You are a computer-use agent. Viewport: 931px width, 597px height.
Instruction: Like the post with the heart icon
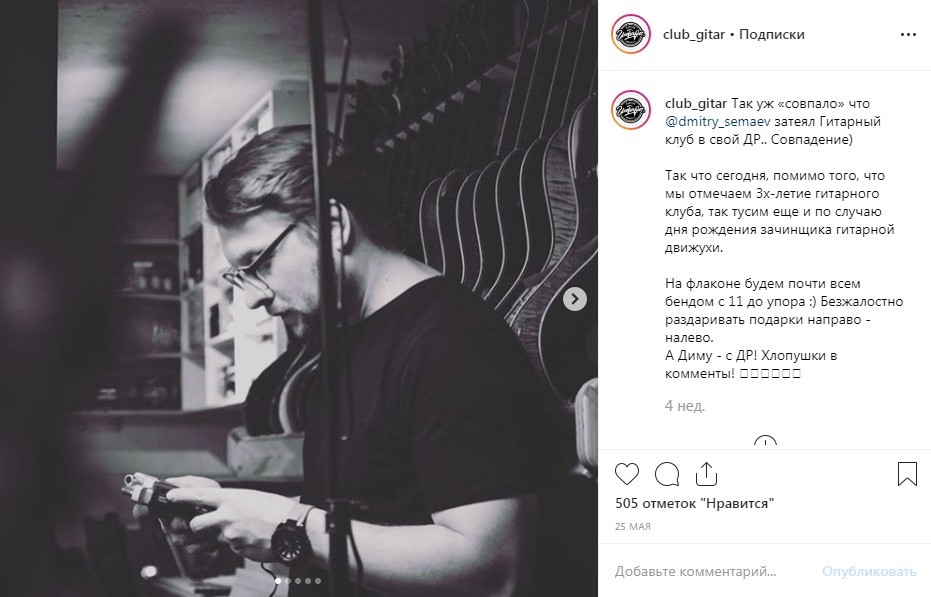tap(626, 474)
